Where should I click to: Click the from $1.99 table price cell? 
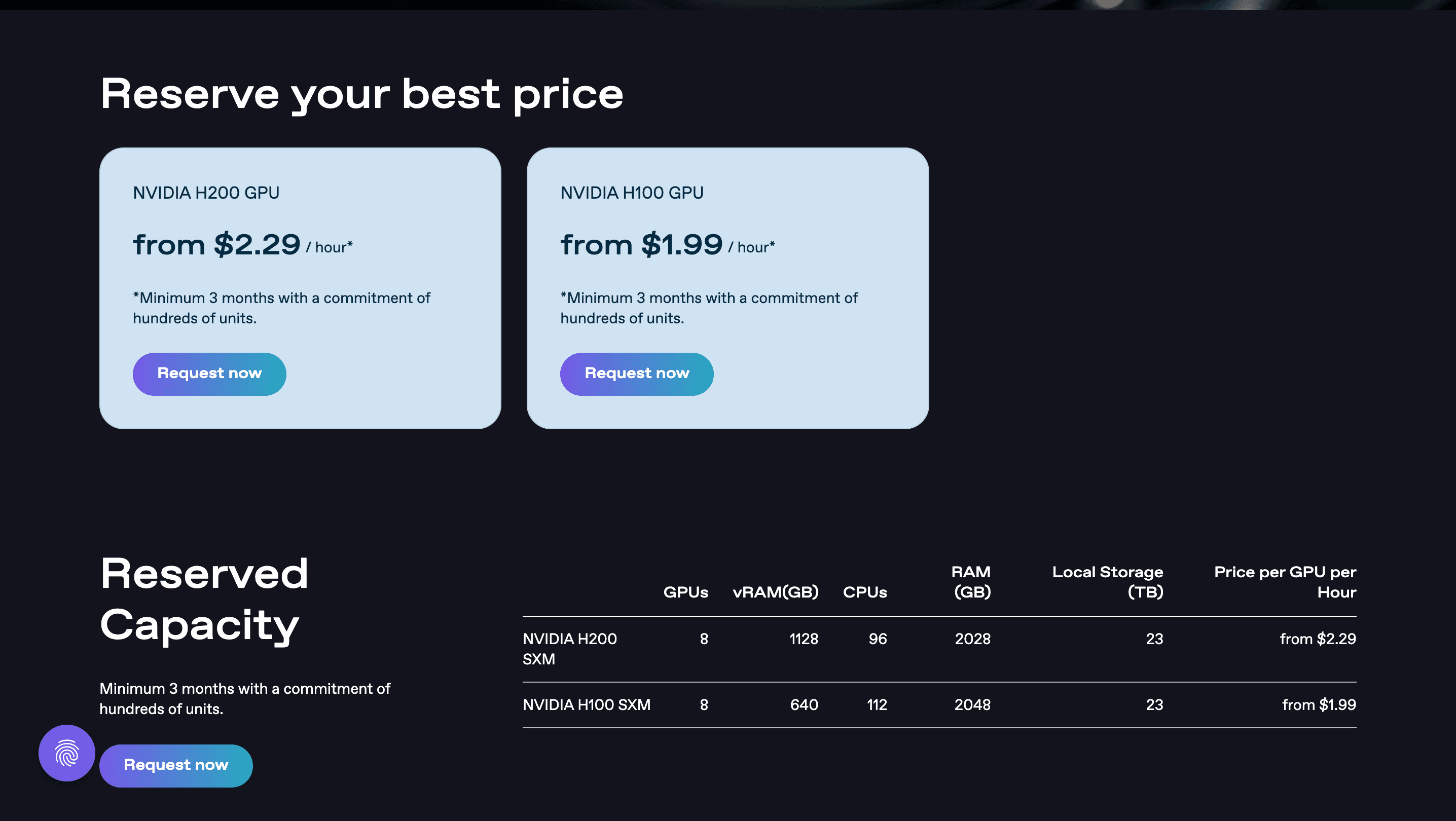1318,704
